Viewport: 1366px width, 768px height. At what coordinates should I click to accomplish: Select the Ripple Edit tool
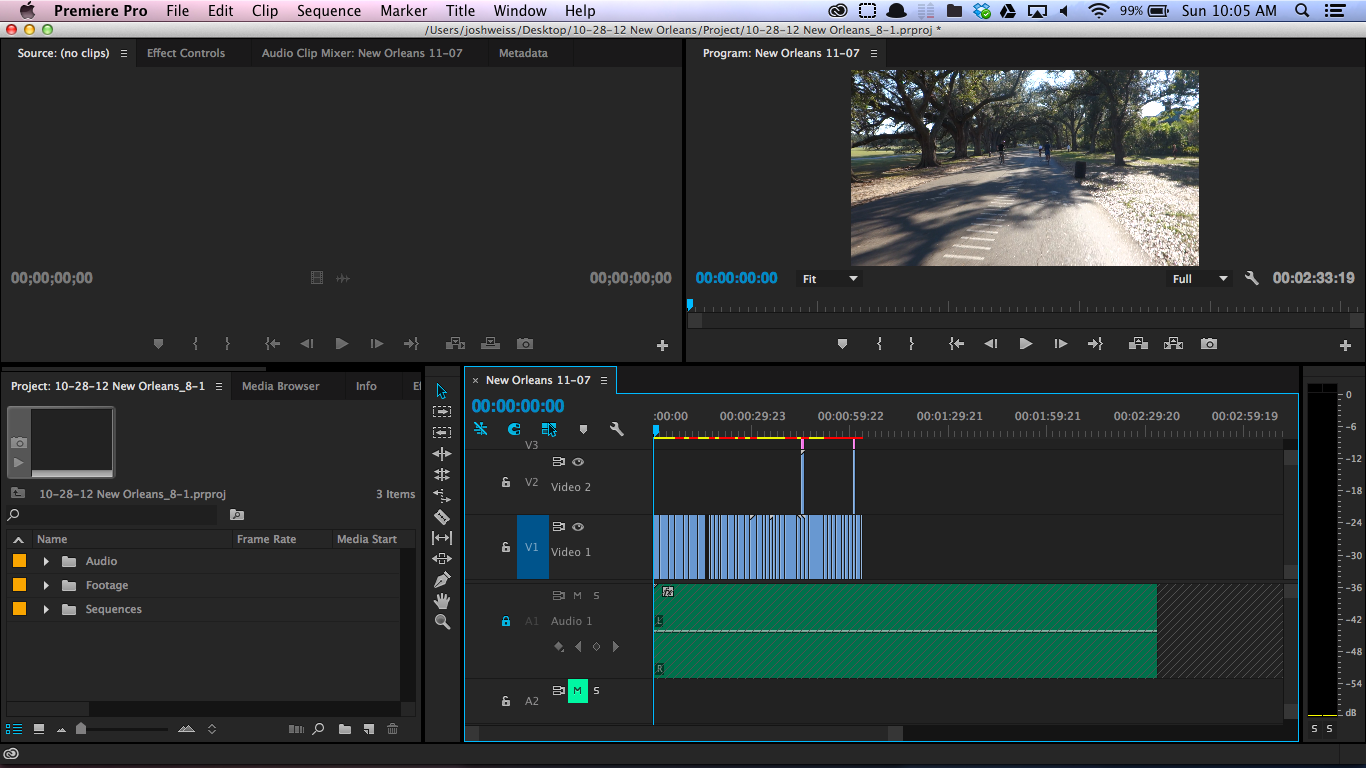coord(442,454)
